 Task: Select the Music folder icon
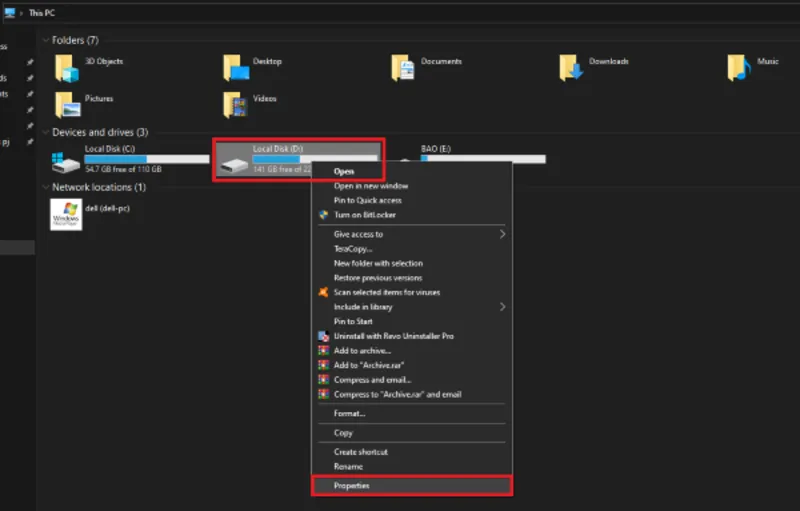739,68
